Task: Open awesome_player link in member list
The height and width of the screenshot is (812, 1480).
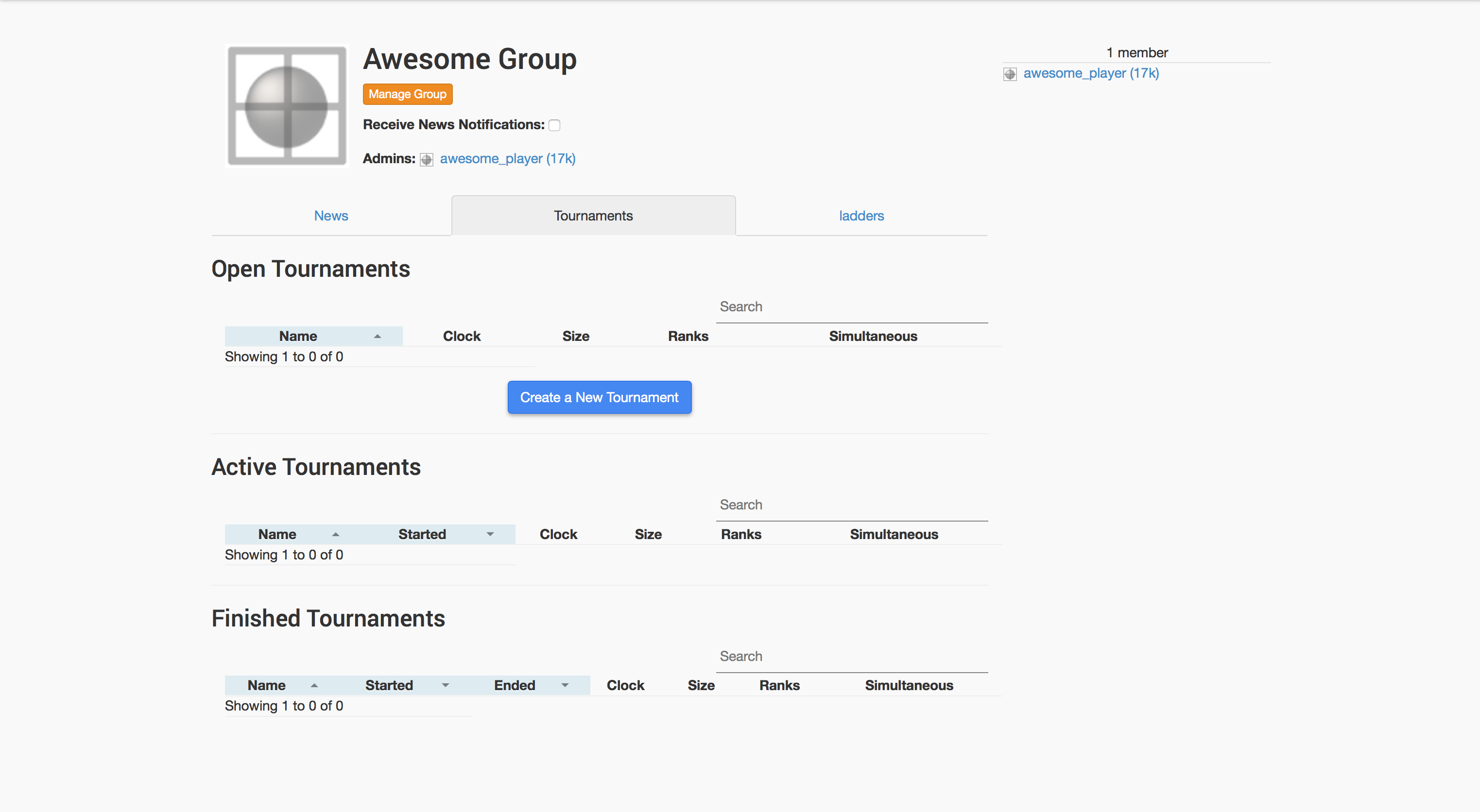Action: tap(1091, 73)
